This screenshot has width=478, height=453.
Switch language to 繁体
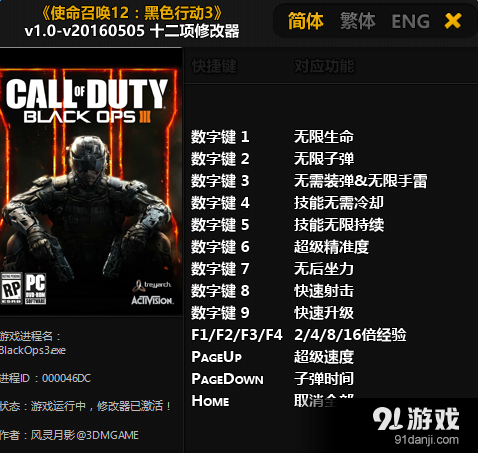pos(358,21)
